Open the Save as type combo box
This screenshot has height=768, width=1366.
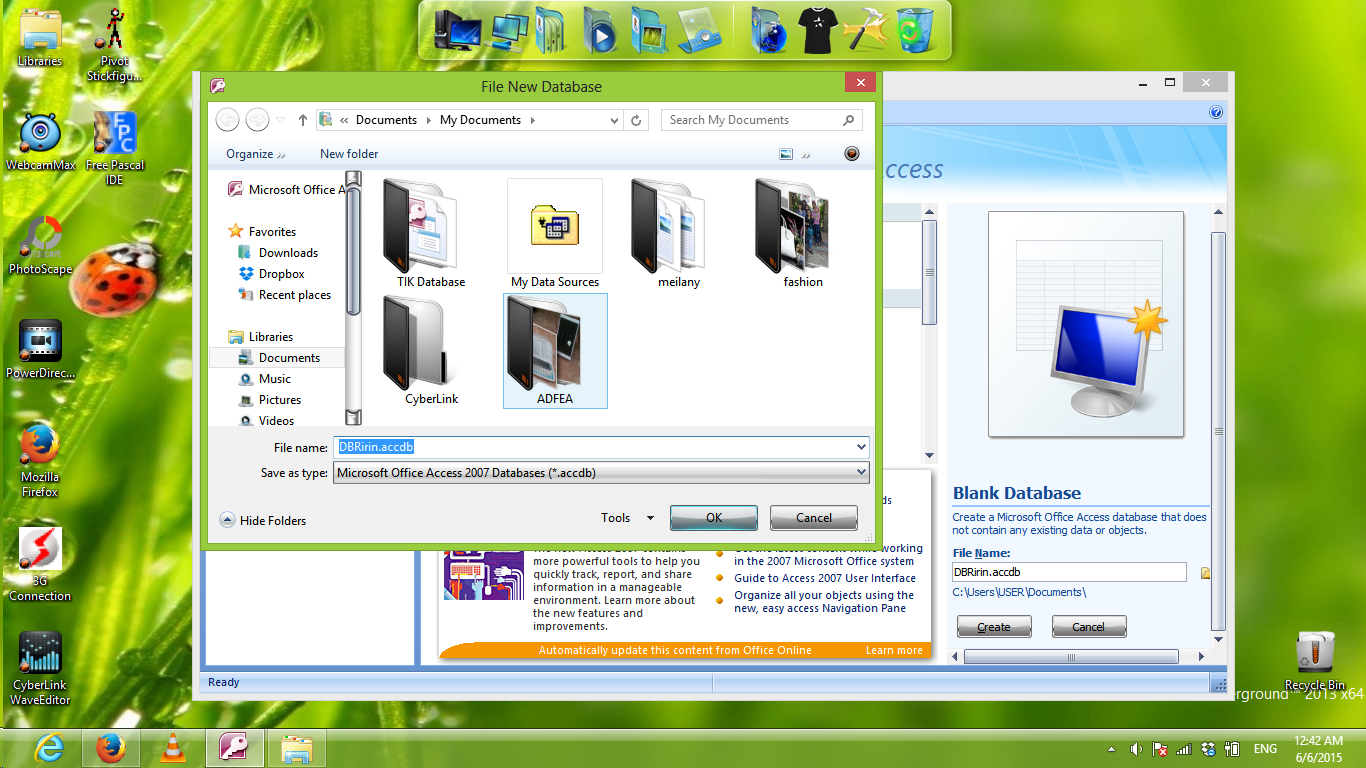pos(601,473)
